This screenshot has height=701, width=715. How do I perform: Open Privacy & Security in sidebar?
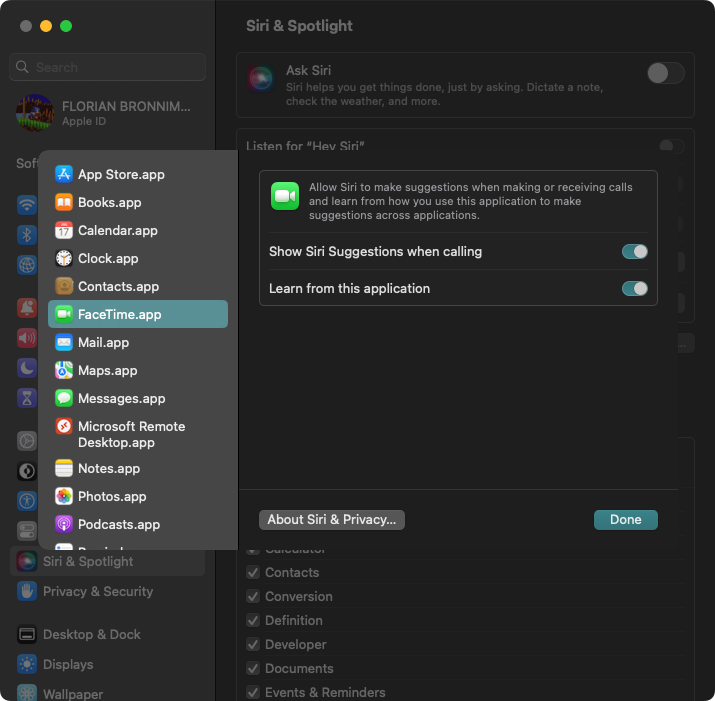click(98, 591)
